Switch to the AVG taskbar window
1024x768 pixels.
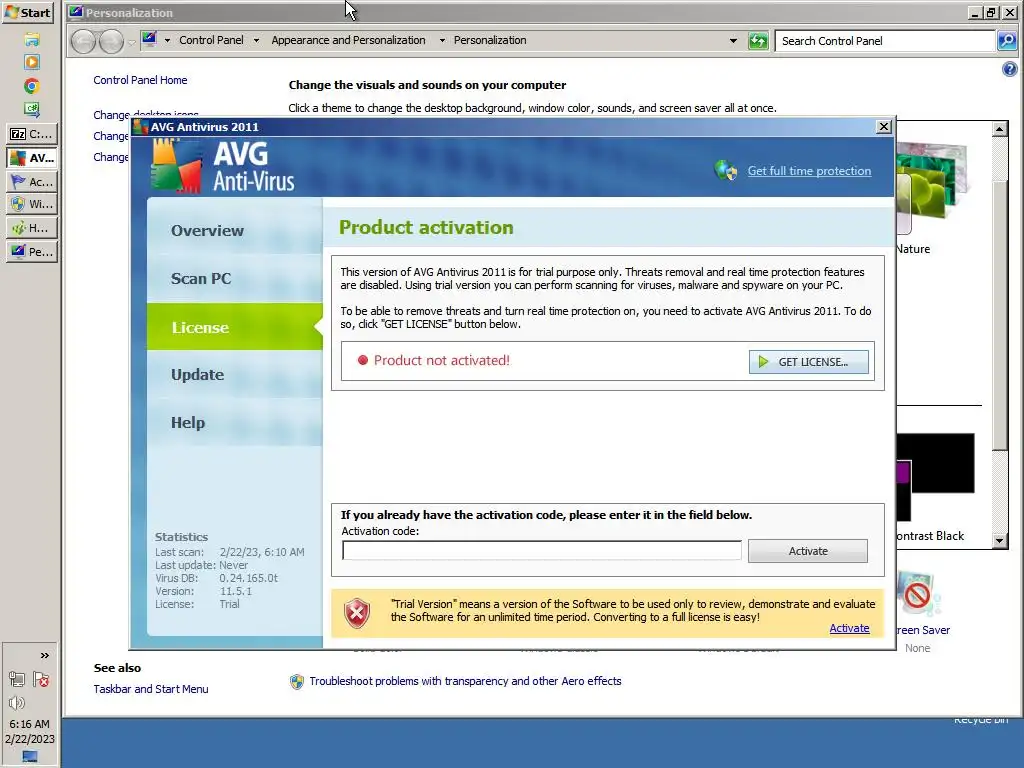tap(31, 157)
